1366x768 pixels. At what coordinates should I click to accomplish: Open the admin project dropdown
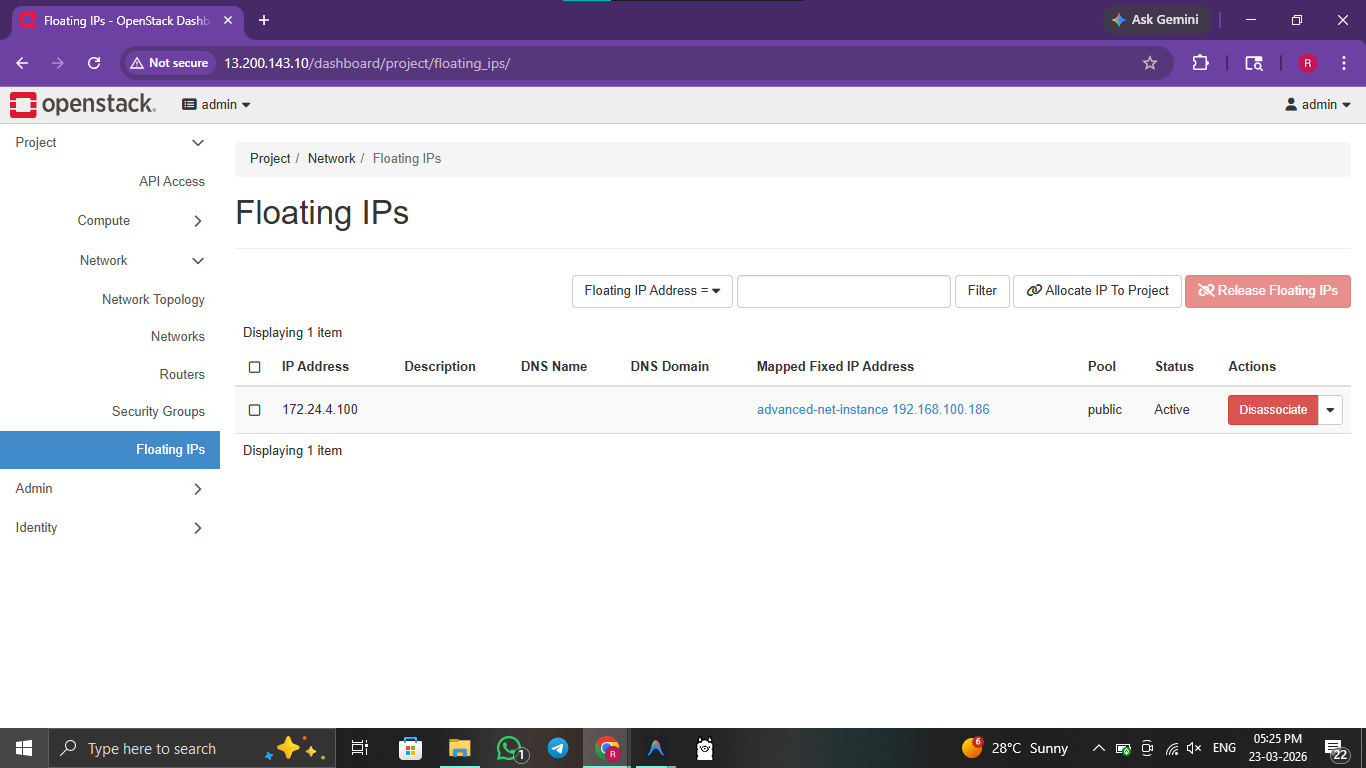point(216,104)
